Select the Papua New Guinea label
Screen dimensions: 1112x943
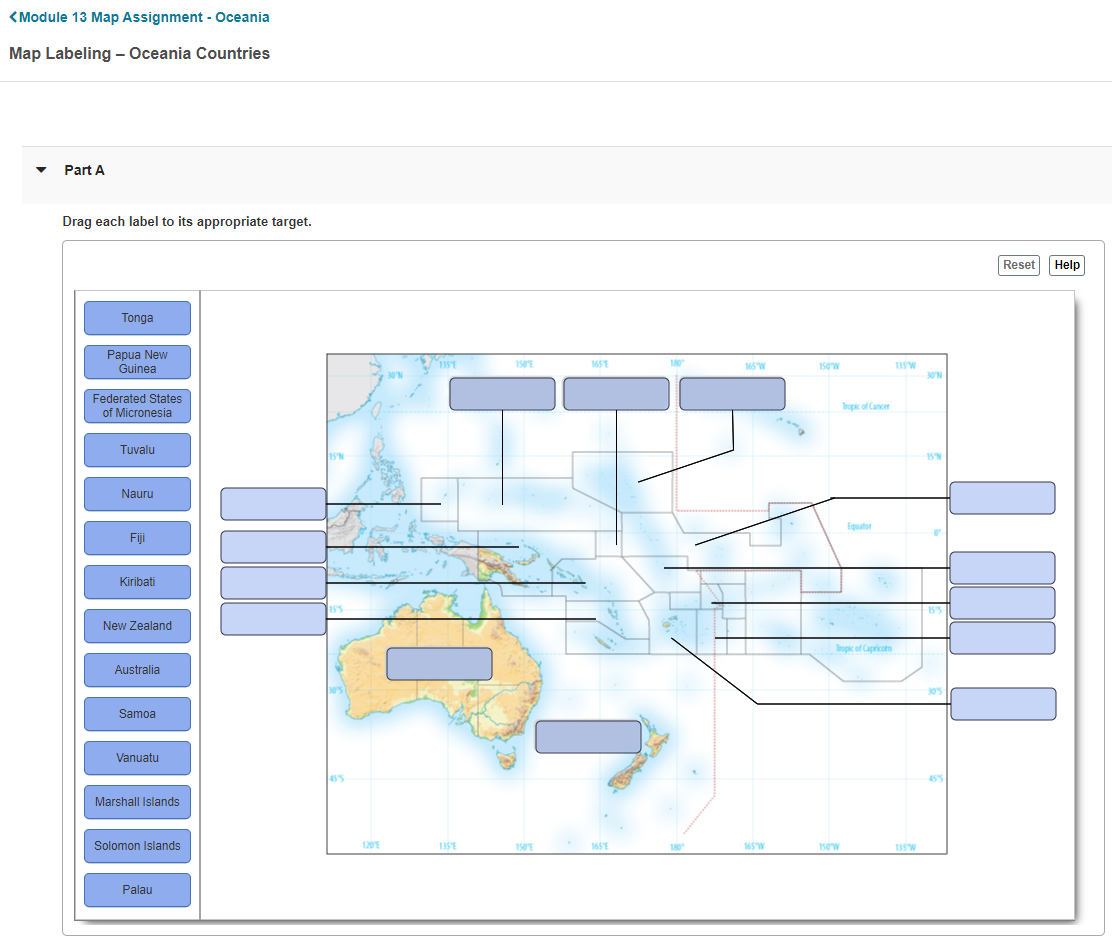click(138, 362)
